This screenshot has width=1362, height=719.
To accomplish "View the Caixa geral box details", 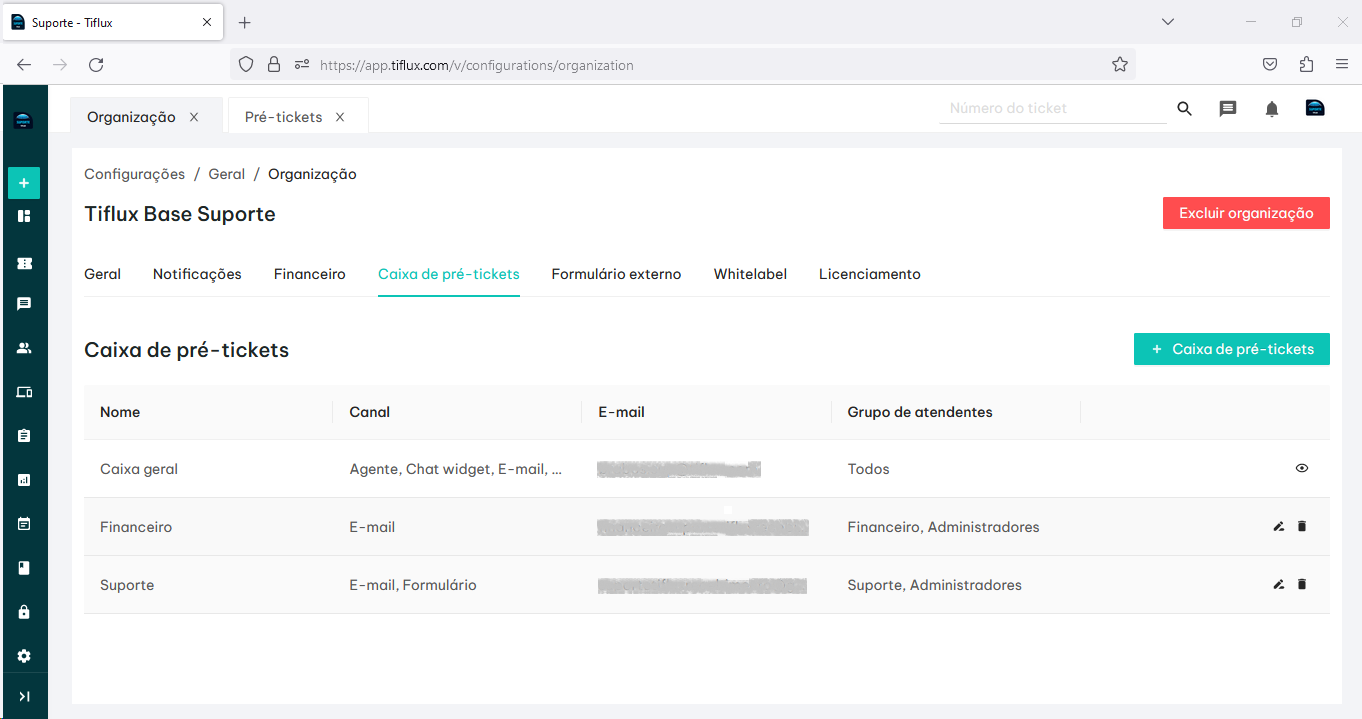I will (1301, 468).
